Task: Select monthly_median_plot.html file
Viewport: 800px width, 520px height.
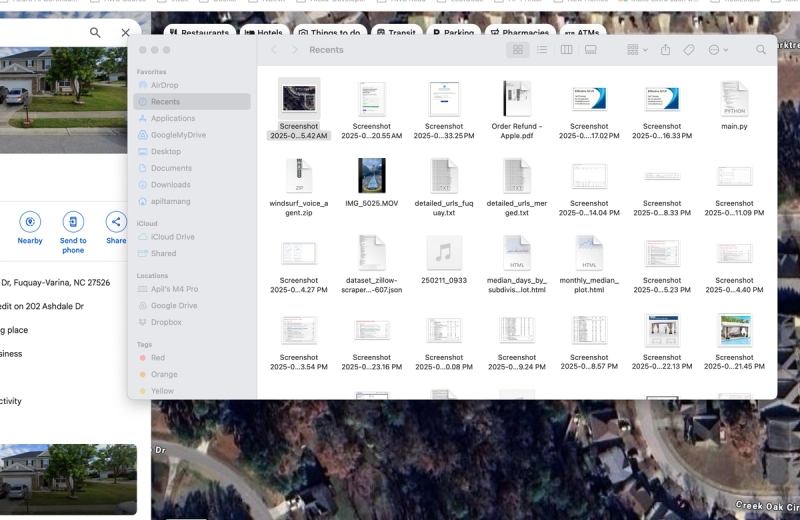Action: (x=589, y=264)
